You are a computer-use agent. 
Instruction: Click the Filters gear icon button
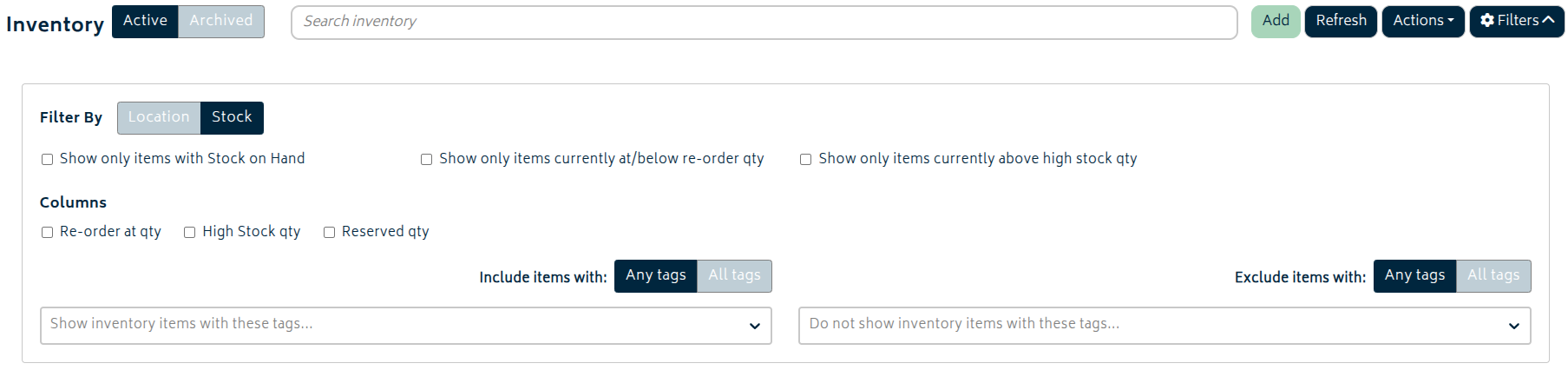(x=1516, y=21)
